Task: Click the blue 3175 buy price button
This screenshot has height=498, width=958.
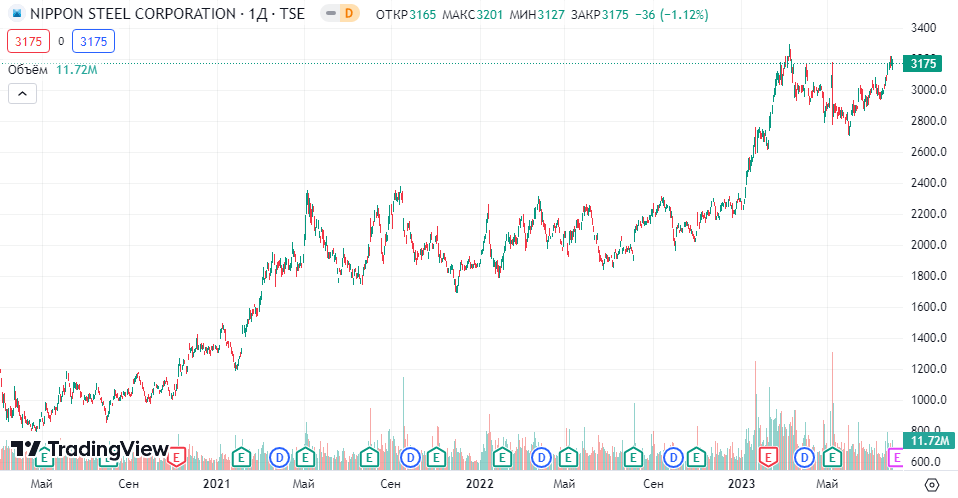Action: click(93, 42)
